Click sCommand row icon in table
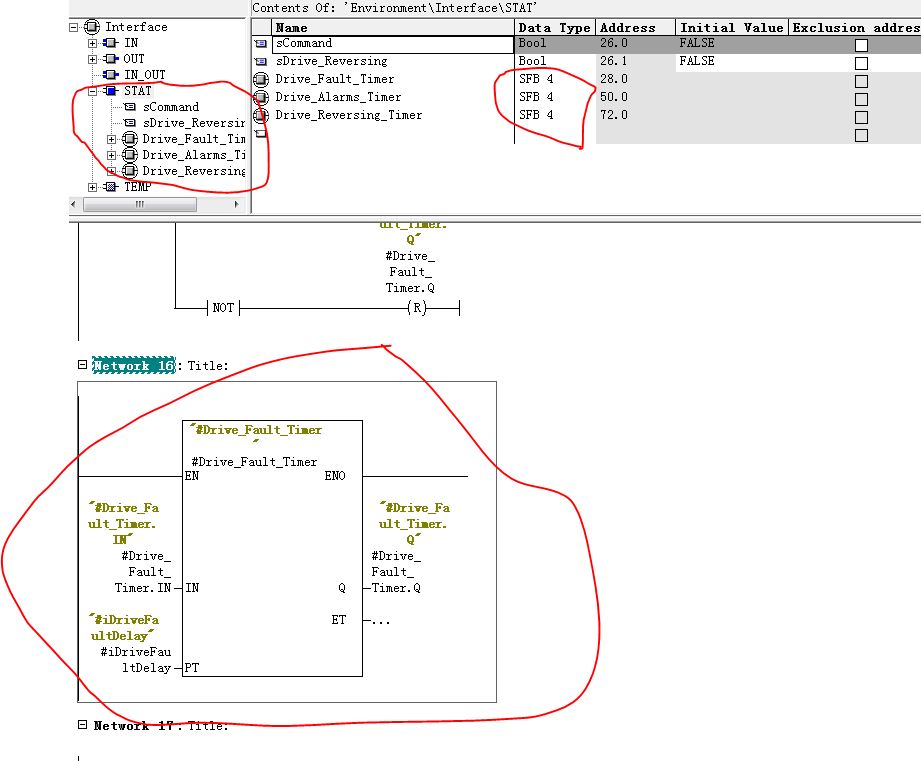Viewport: 921px width, 761px height. (x=261, y=44)
